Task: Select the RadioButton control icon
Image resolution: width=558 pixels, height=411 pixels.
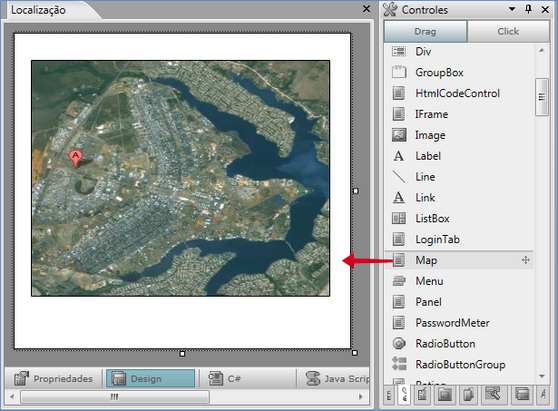Action: click(399, 343)
